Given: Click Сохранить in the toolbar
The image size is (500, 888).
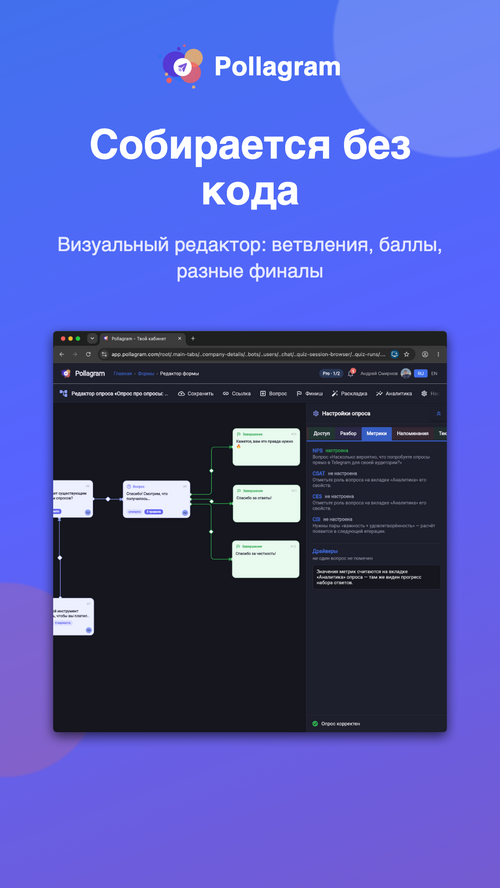Looking at the screenshot, I should (x=196, y=394).
